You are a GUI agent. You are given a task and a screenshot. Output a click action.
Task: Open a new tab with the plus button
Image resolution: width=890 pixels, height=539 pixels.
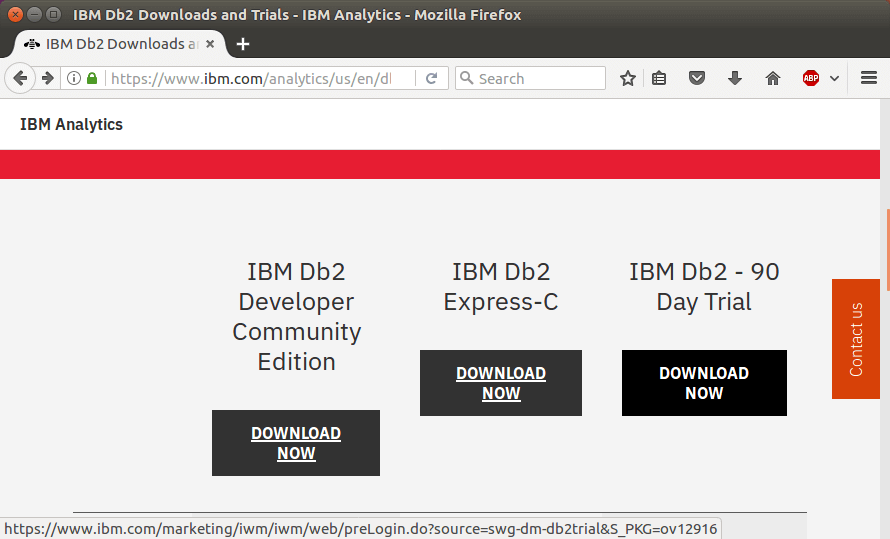coord(243,44)
